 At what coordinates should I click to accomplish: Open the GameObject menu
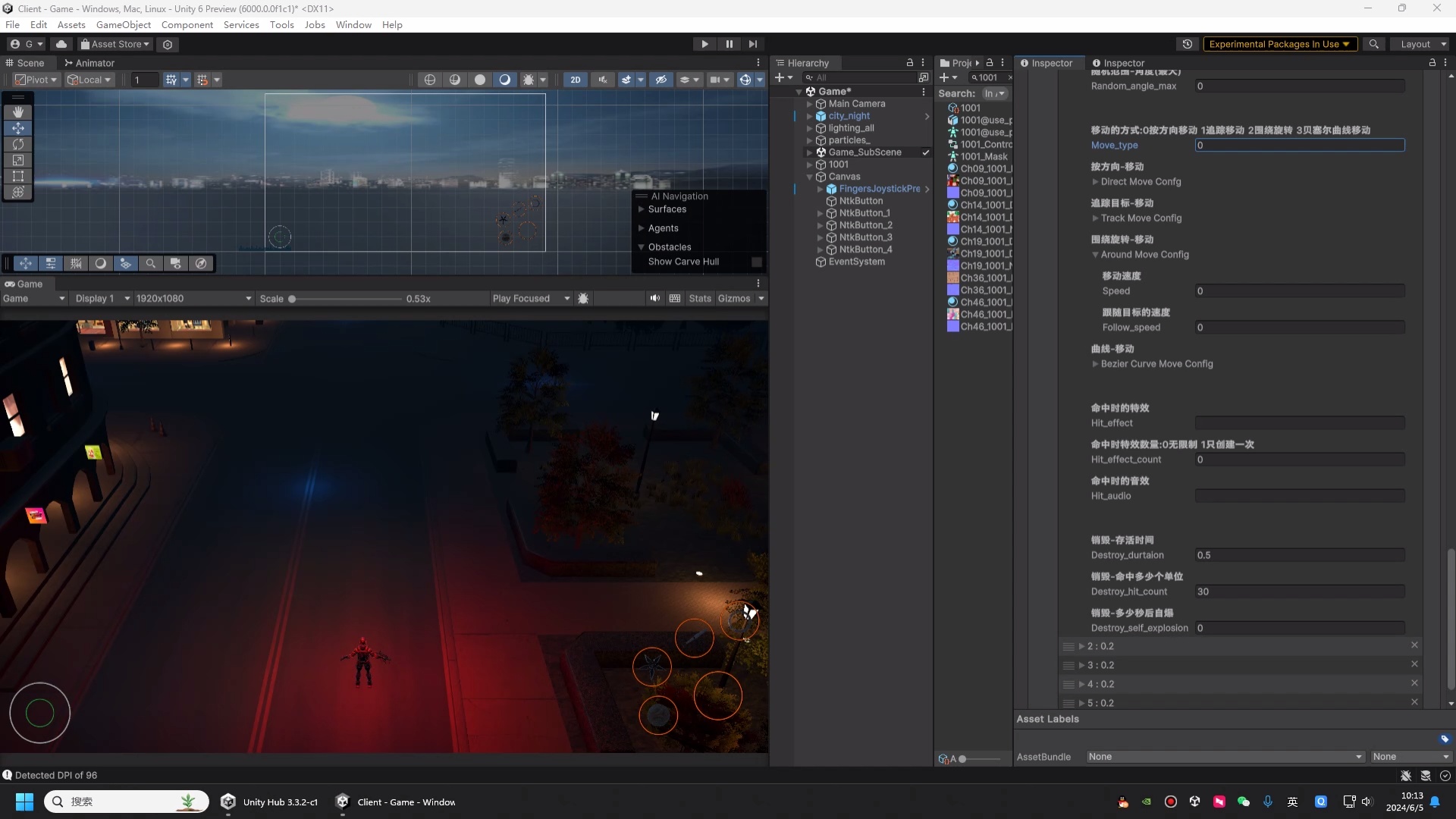click(123, 24)
